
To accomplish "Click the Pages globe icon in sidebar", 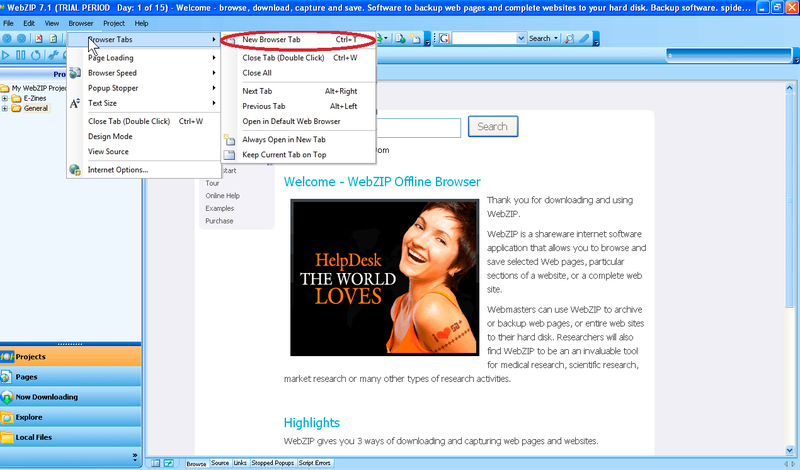I will pyautogui.click(x=6, y=377).
